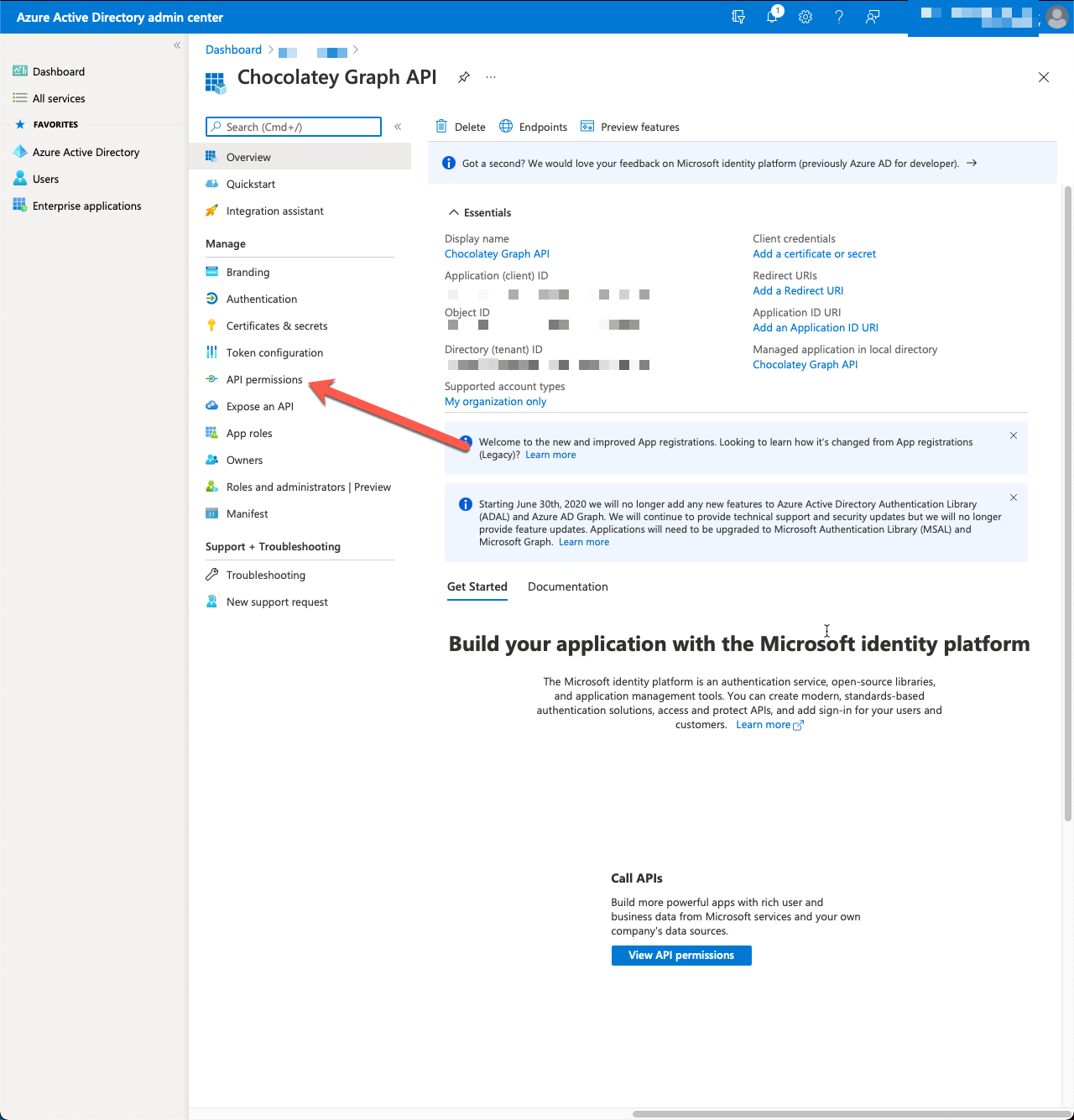Click Learn more under identity platform text
The height and width of the screenshot is (1120, 1074).
click(769, 725)
